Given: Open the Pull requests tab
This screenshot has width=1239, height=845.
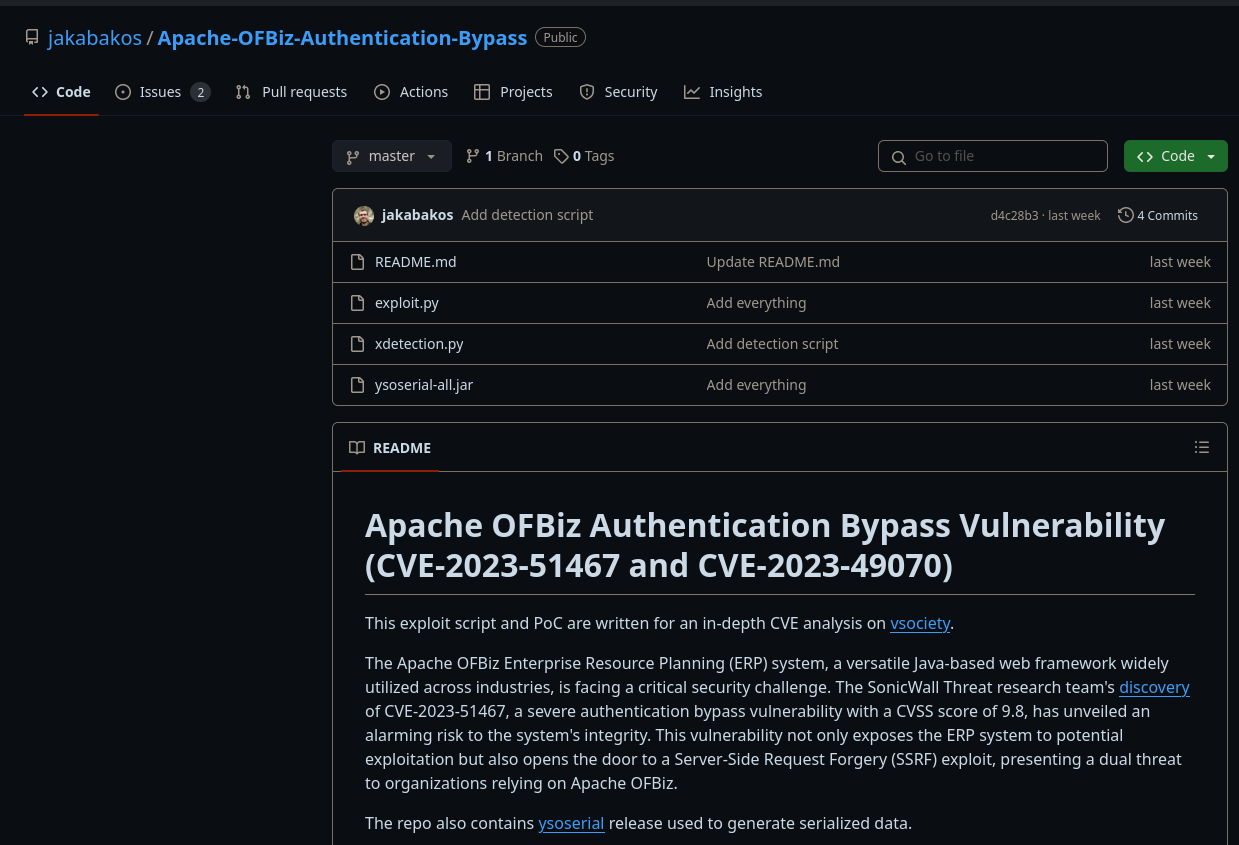Looking at the screenshot, I should 291,92.
